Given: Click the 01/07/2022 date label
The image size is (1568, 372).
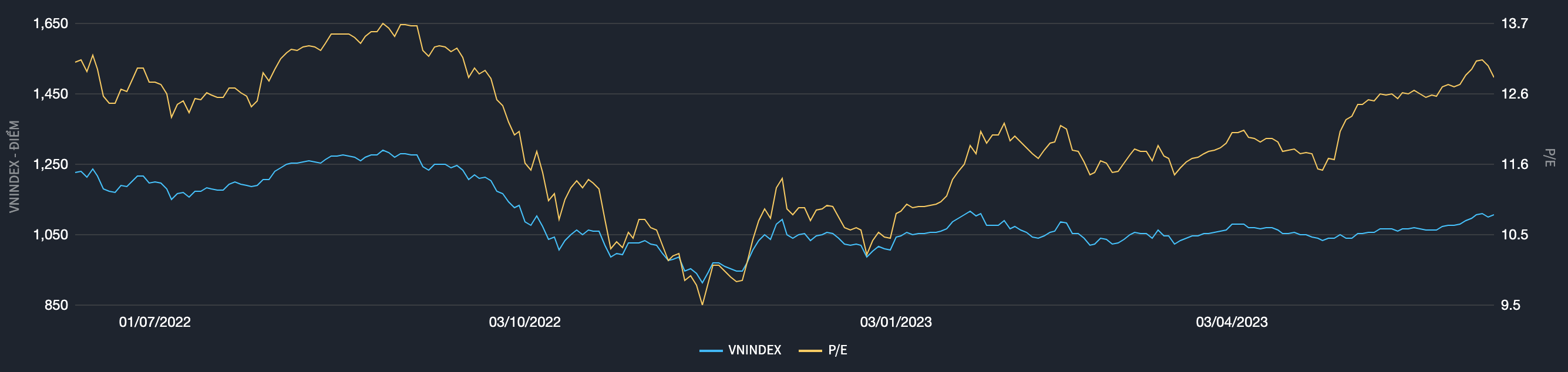Looking at the screenshot, I should point(154,322).
